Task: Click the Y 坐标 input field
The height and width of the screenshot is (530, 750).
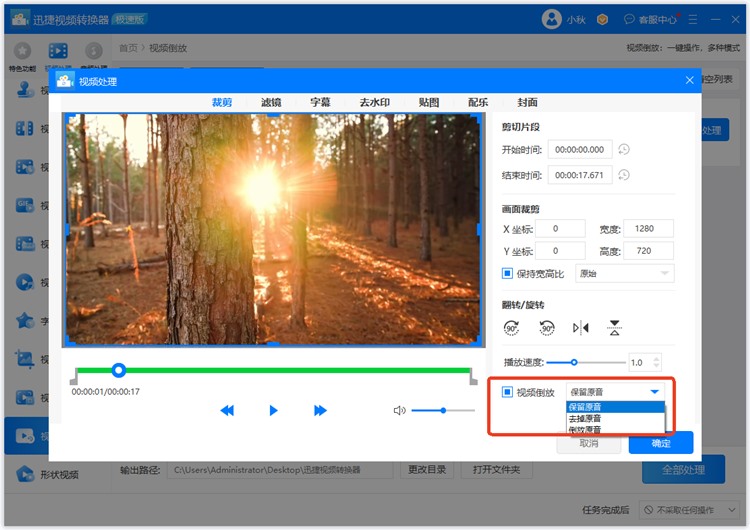Action: [560, 251]
